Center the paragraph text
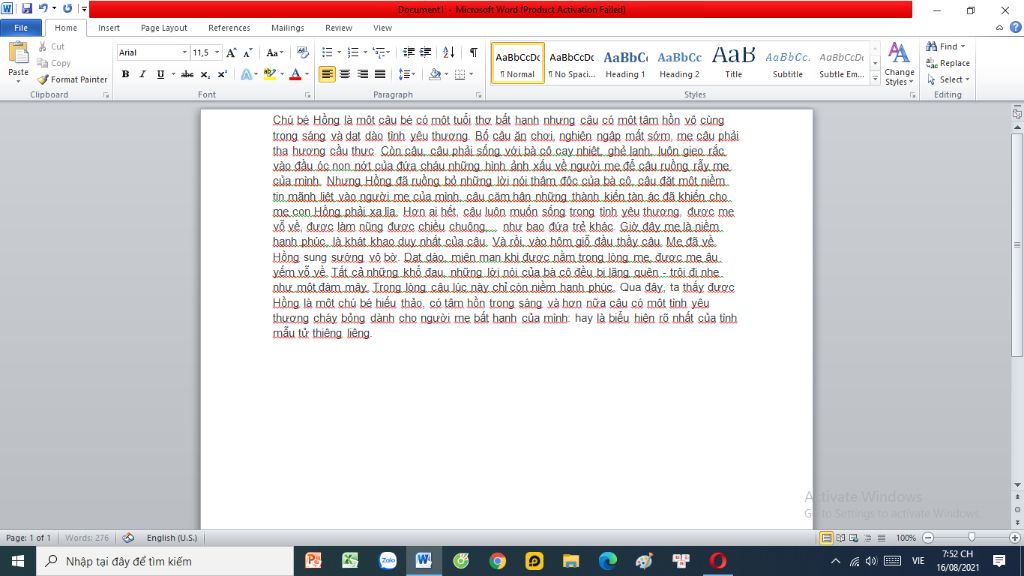The width and height of the screenshot is (1024, 576). pyautogui.click(x=344, y=74)
